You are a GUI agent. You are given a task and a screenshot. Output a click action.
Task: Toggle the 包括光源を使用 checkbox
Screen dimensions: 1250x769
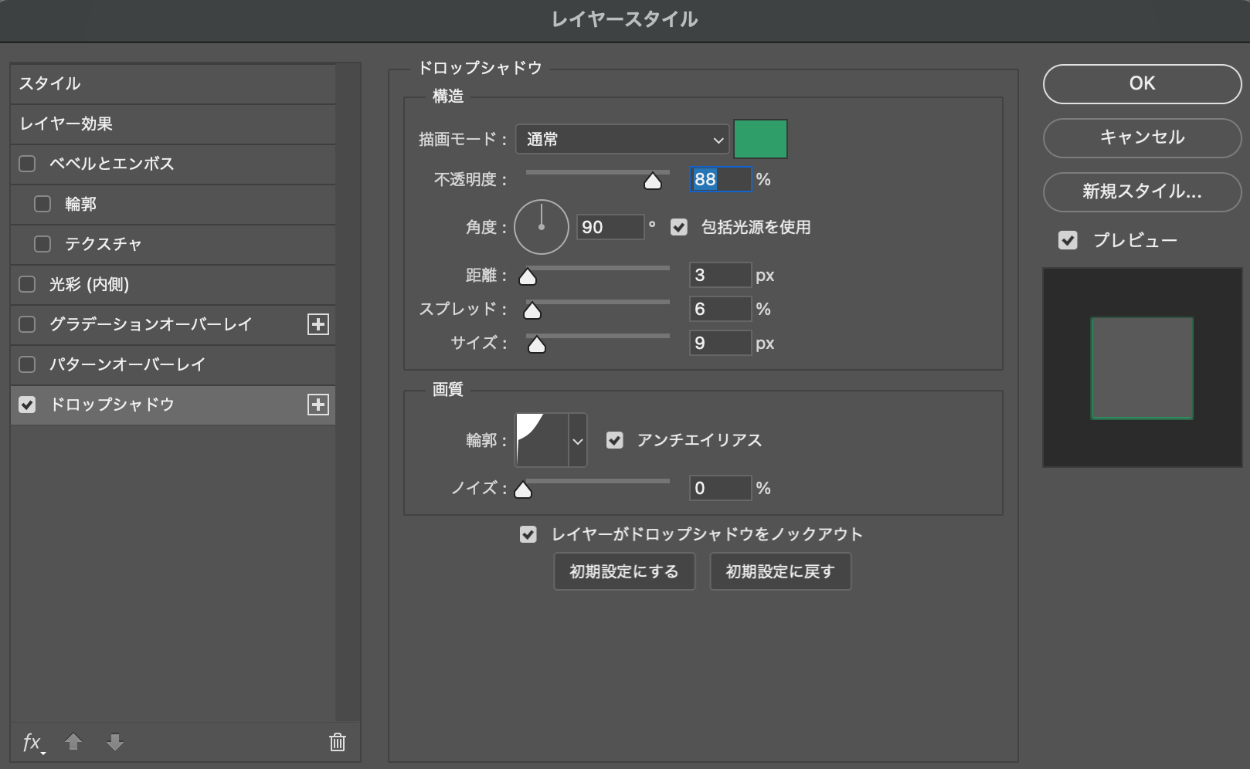tap(679, 227)
